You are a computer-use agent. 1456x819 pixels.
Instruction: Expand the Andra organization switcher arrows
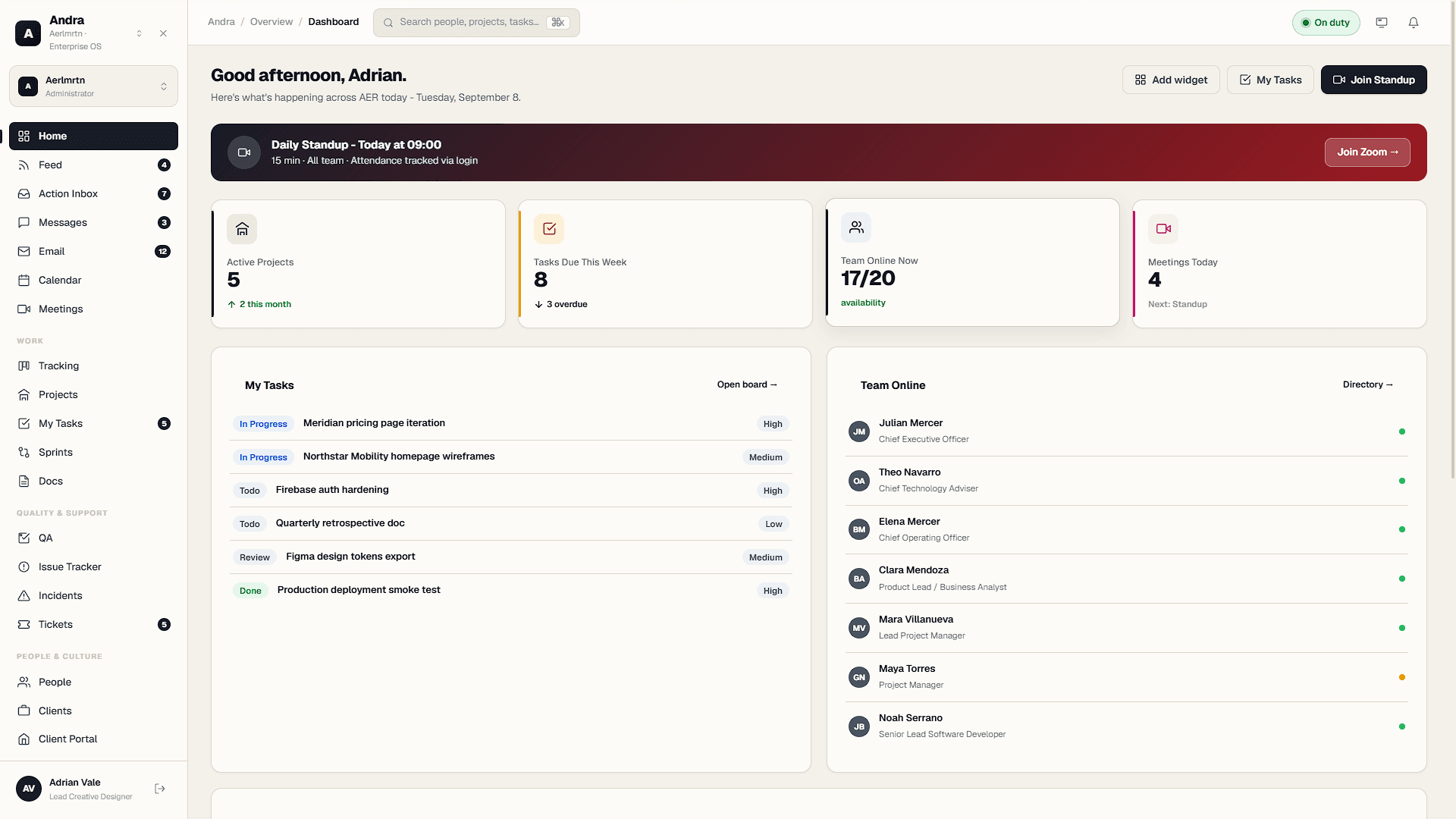pyautogui.click(x=140, y=33)
